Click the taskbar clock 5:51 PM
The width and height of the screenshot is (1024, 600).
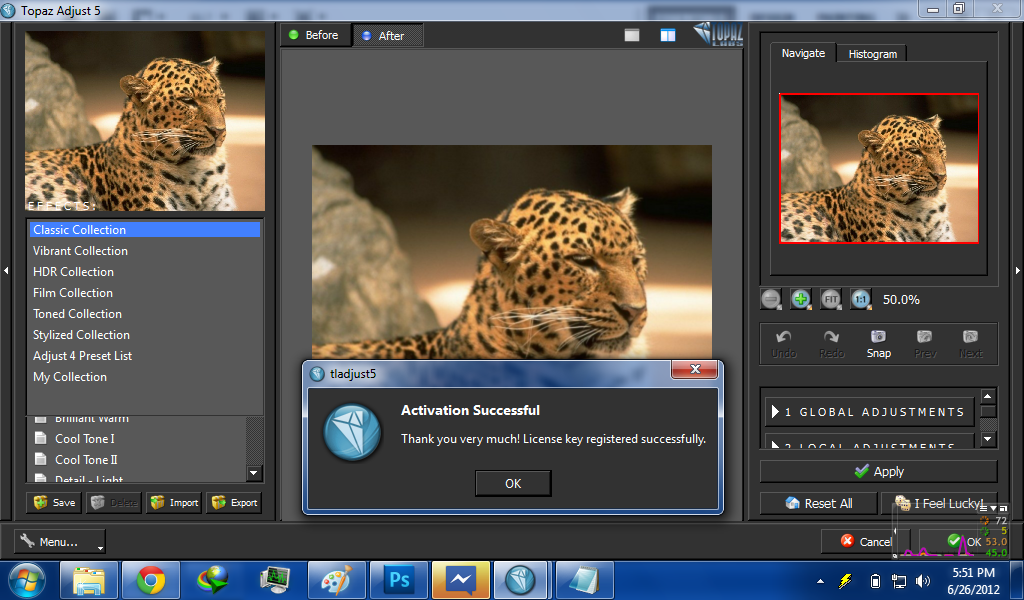pos(973,573)
